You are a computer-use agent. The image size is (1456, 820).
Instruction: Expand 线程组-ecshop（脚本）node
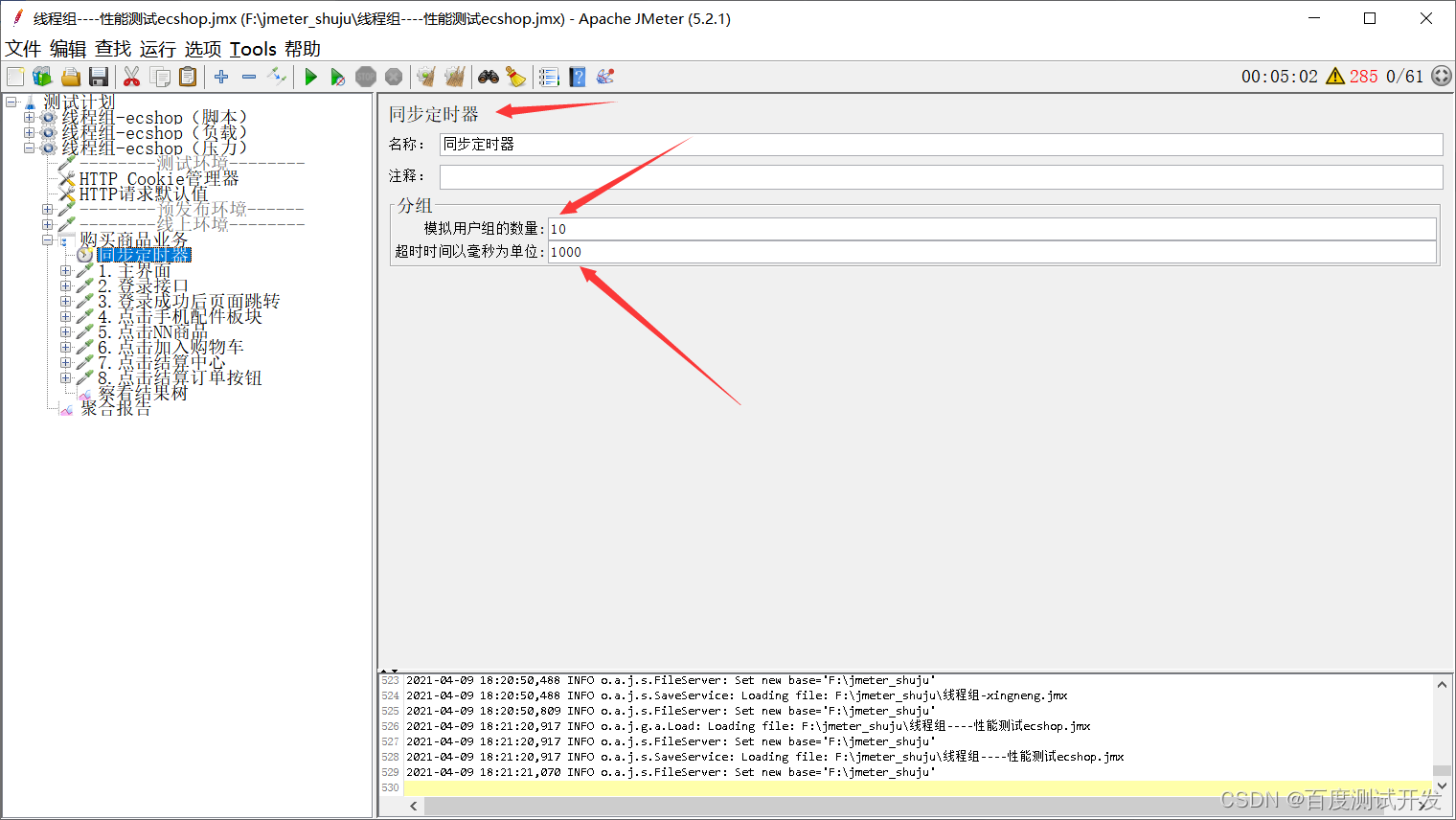point(29,118)
